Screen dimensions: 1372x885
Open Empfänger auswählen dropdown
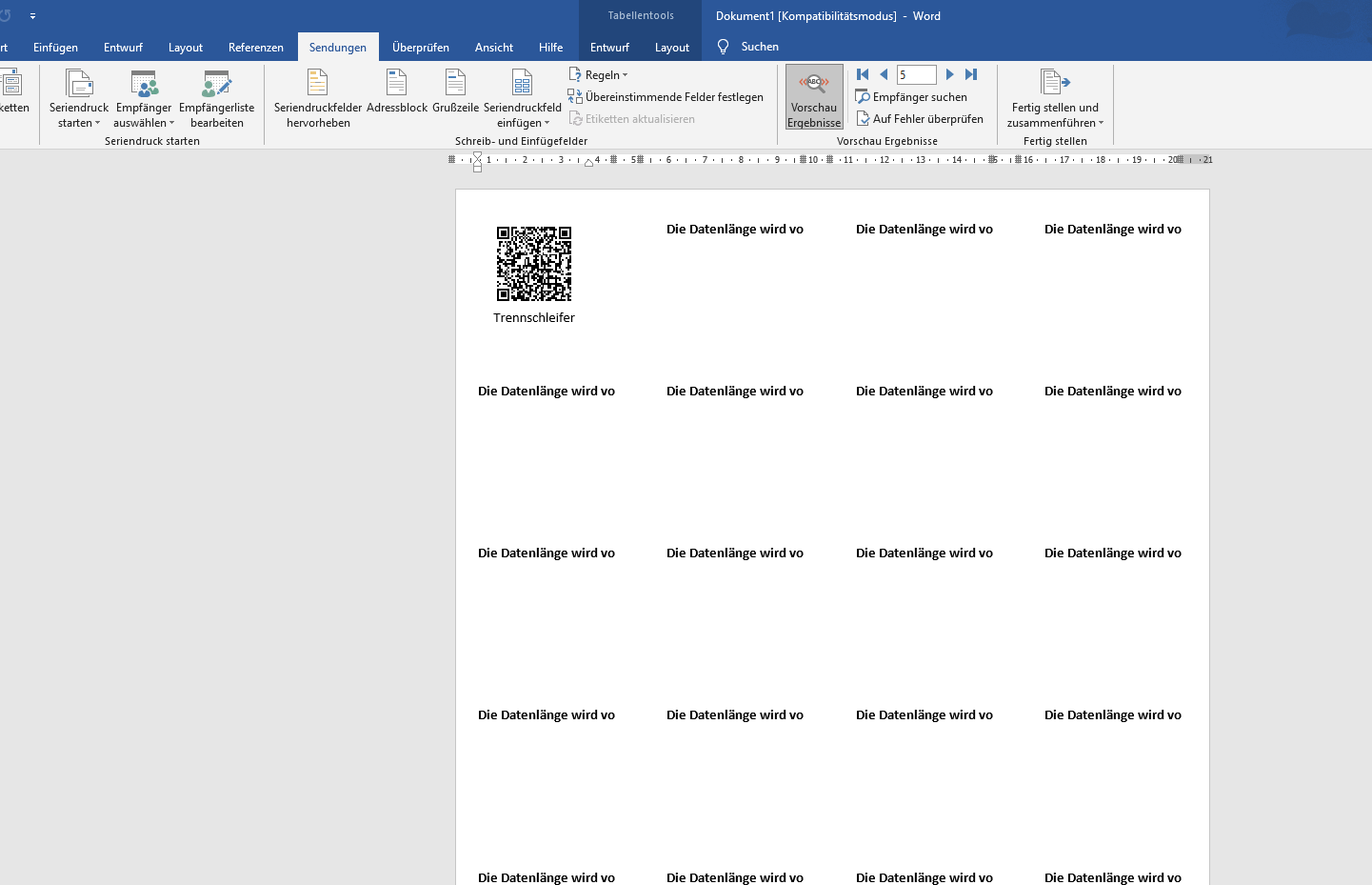tap(143, 98)
